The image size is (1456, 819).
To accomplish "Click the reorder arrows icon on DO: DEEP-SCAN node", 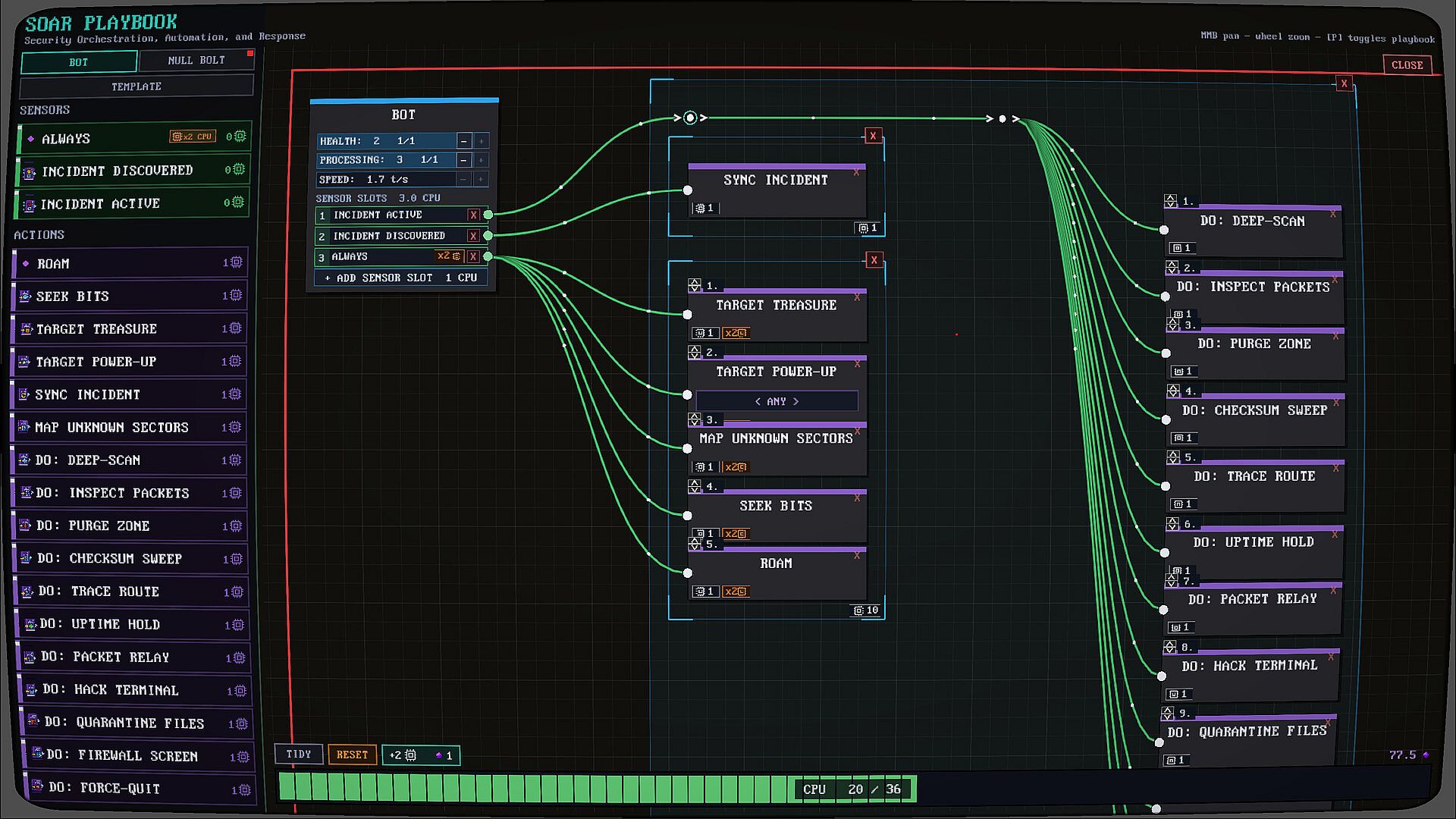I will click(x=1171, y=201).
